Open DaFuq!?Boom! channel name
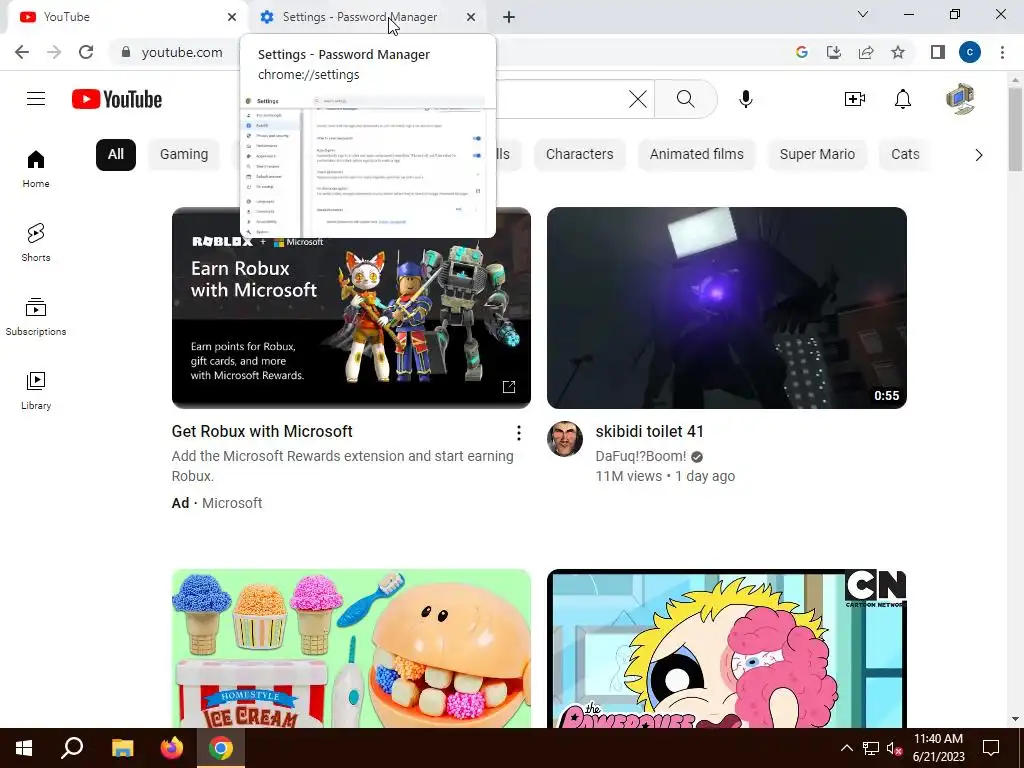The image size is (1024, 768). [x=641, y=456]
